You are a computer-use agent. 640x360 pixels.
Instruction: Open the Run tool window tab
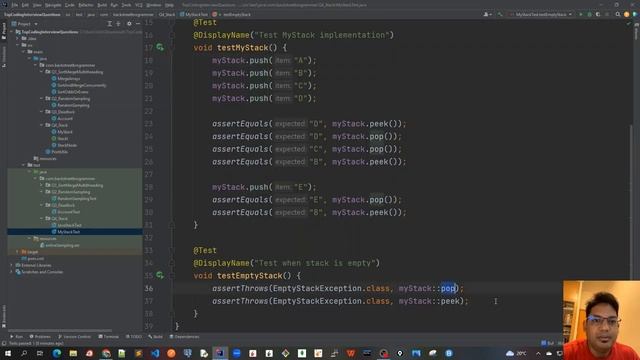coord(17,337)
